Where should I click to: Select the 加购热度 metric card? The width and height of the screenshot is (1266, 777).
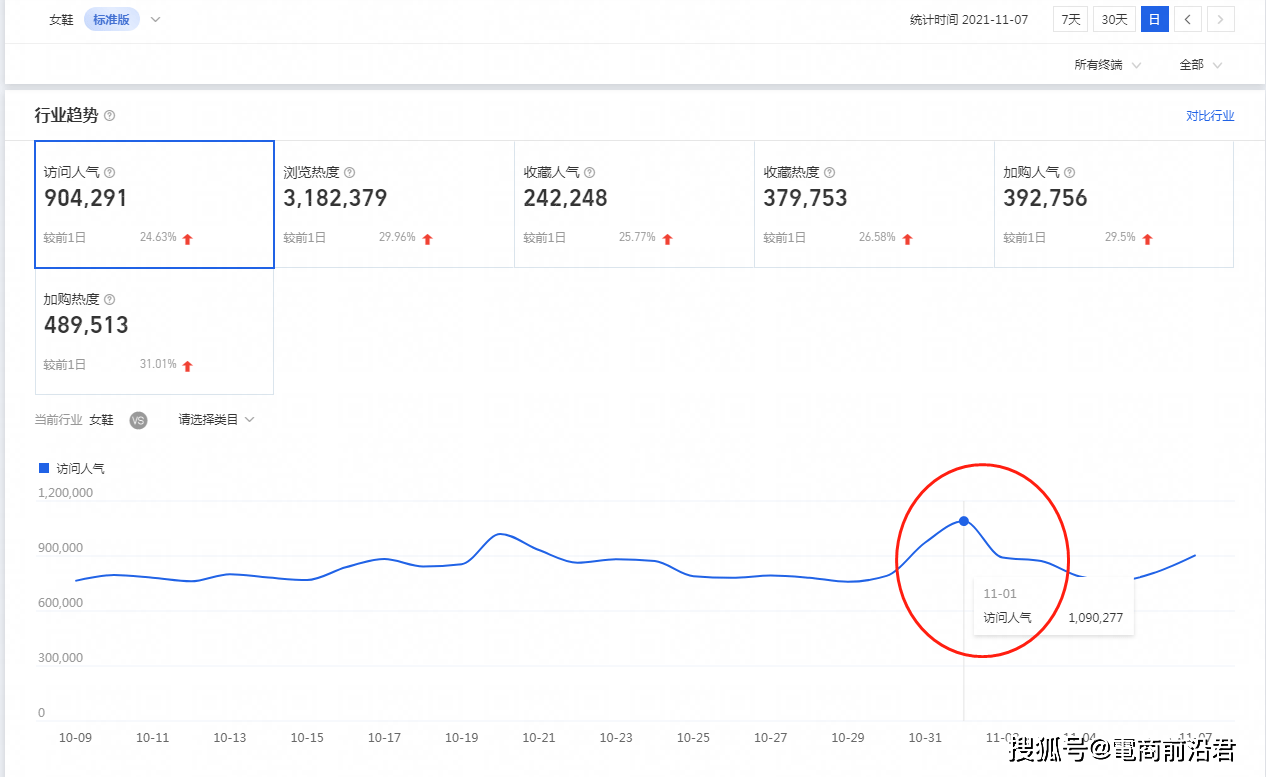(154, 332)
